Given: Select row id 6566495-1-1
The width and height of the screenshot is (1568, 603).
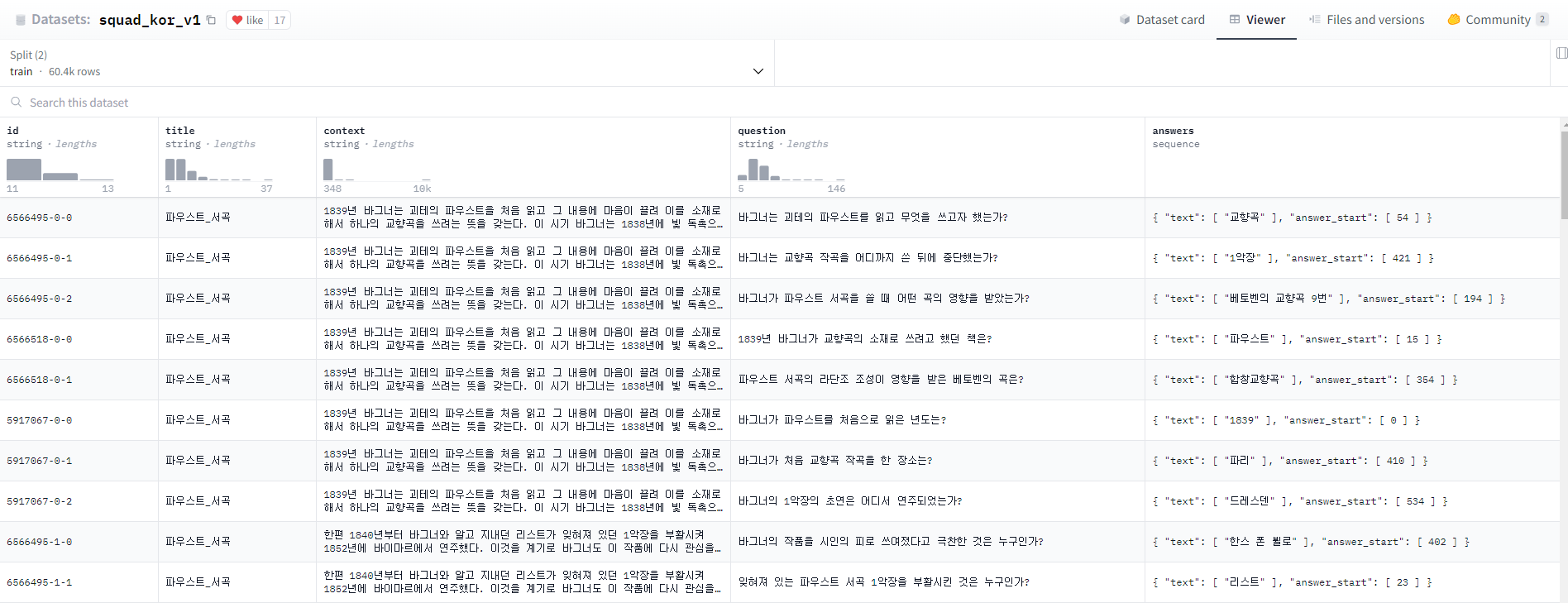Looking at the screenshot, I should click(40, 582).
